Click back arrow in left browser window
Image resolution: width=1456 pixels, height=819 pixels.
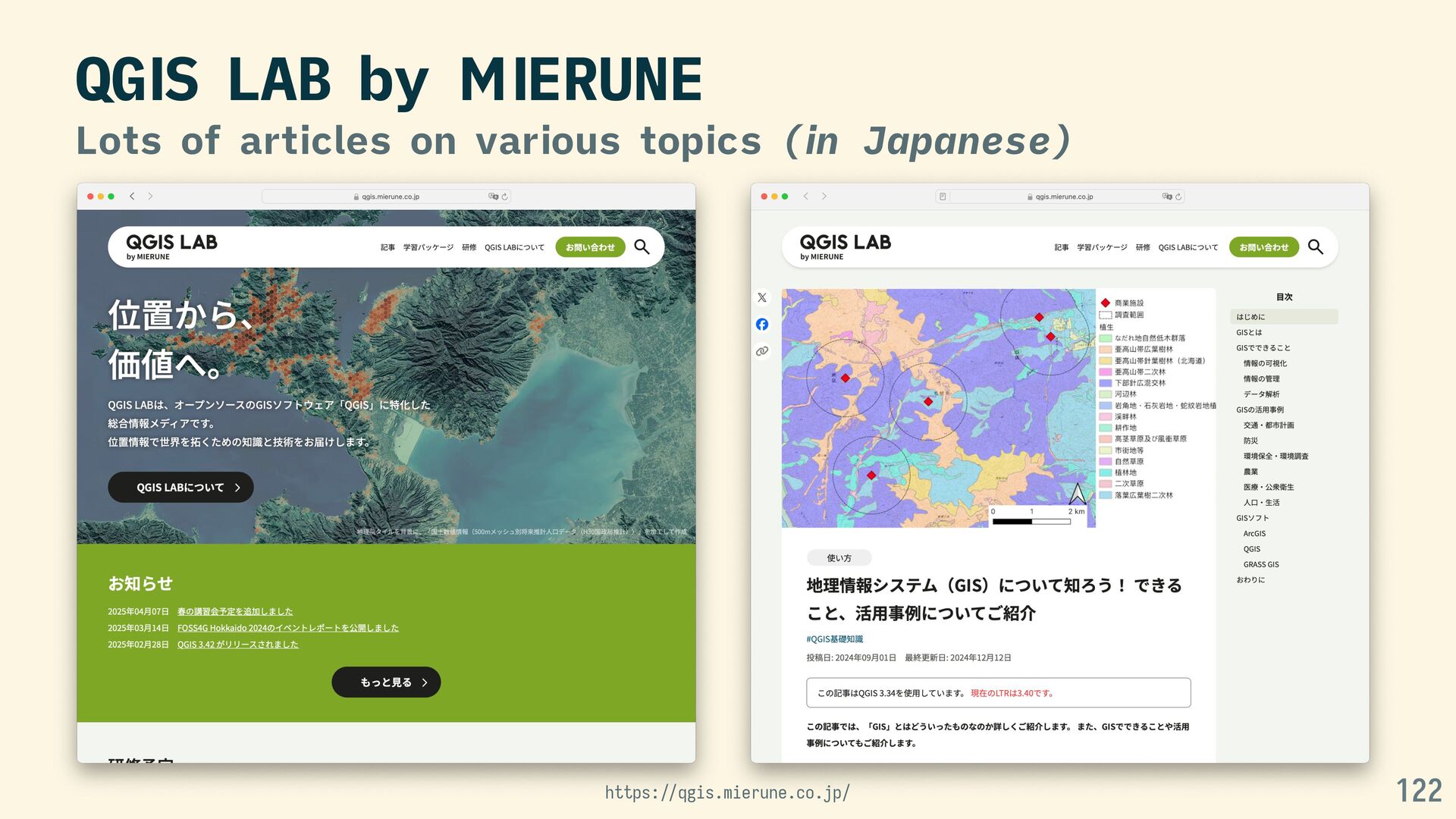[132, 196]
